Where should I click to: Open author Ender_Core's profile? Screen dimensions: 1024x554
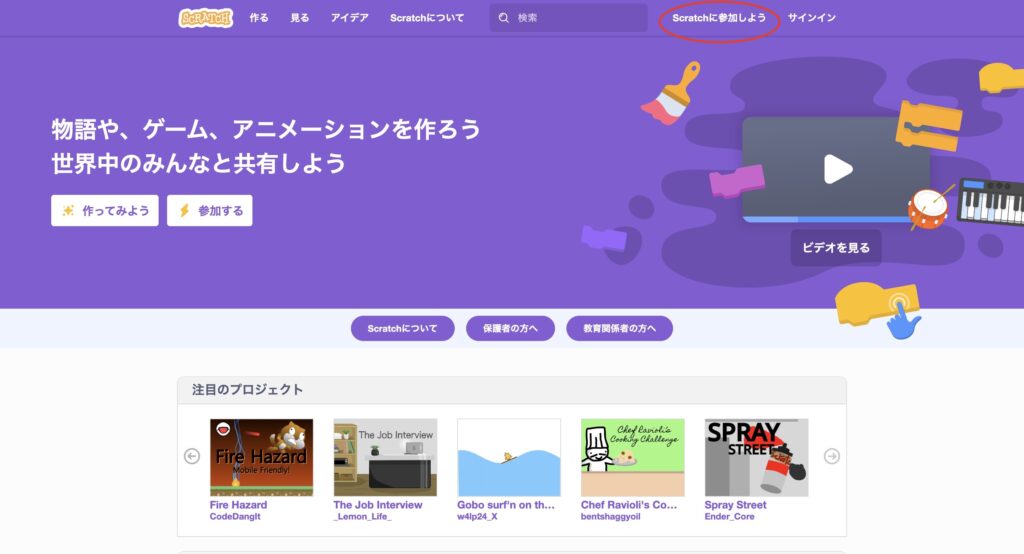coord(729,517)
